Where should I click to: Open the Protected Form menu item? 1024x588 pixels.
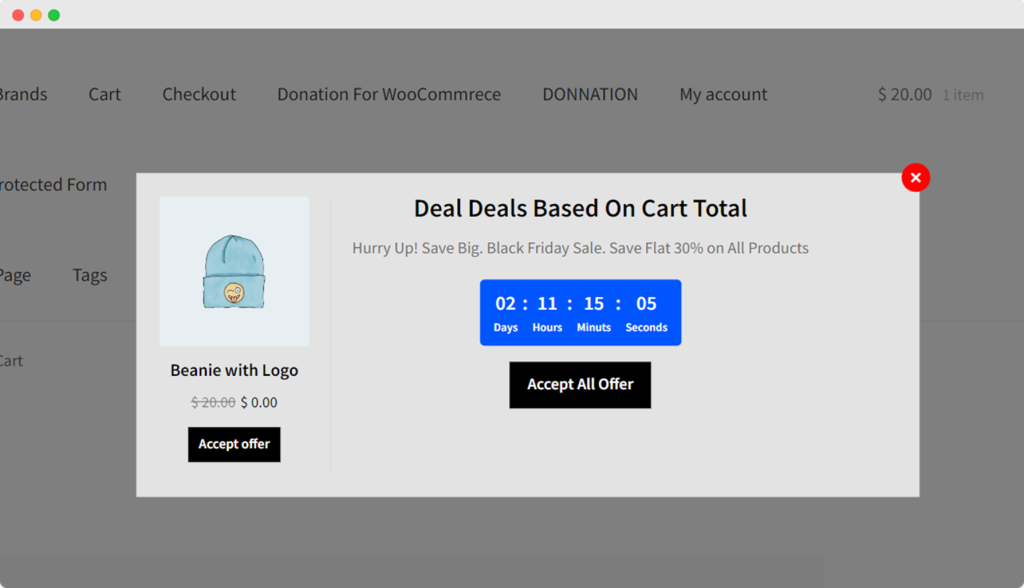[x=52, y=185]
